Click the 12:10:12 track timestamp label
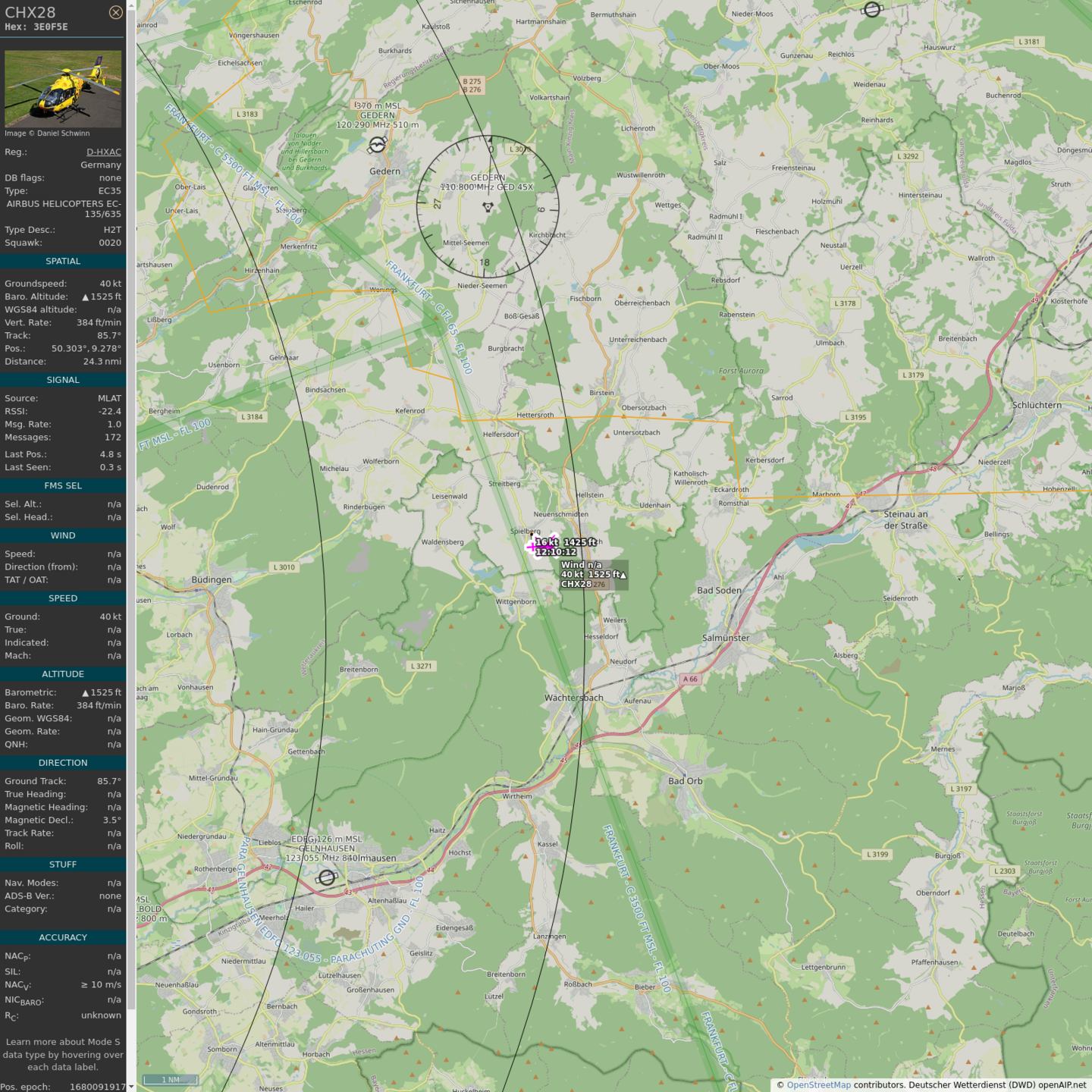1092x1092 pixels. [556, 552]
